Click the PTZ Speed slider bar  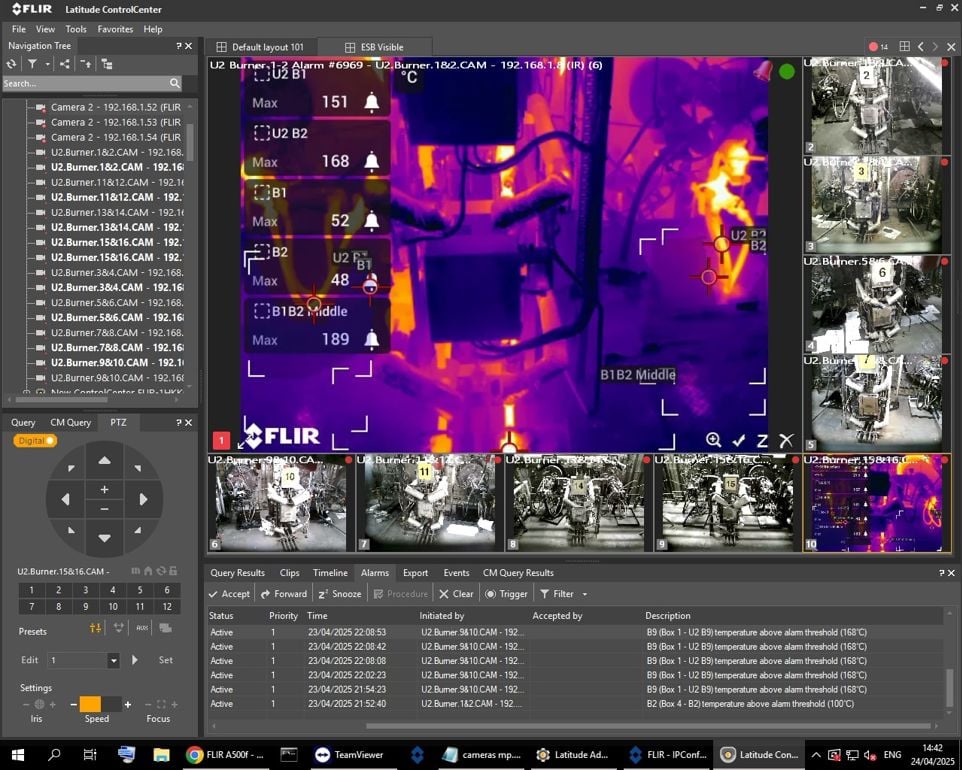100,704
